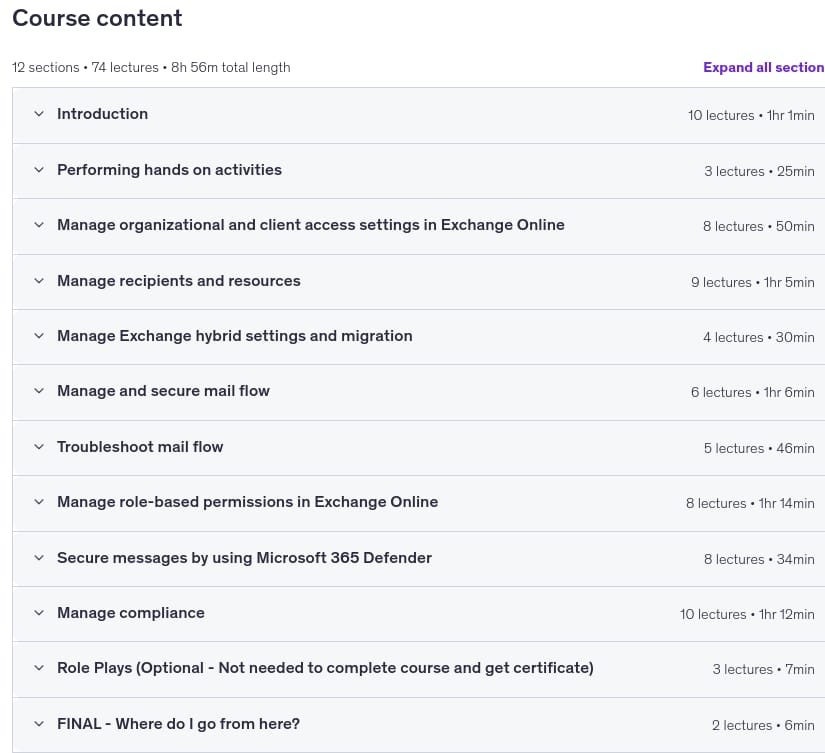Open Manage organizational and client access settings title
The width and height of the screenshot is (825, 753).
click(x=310, y=225)
